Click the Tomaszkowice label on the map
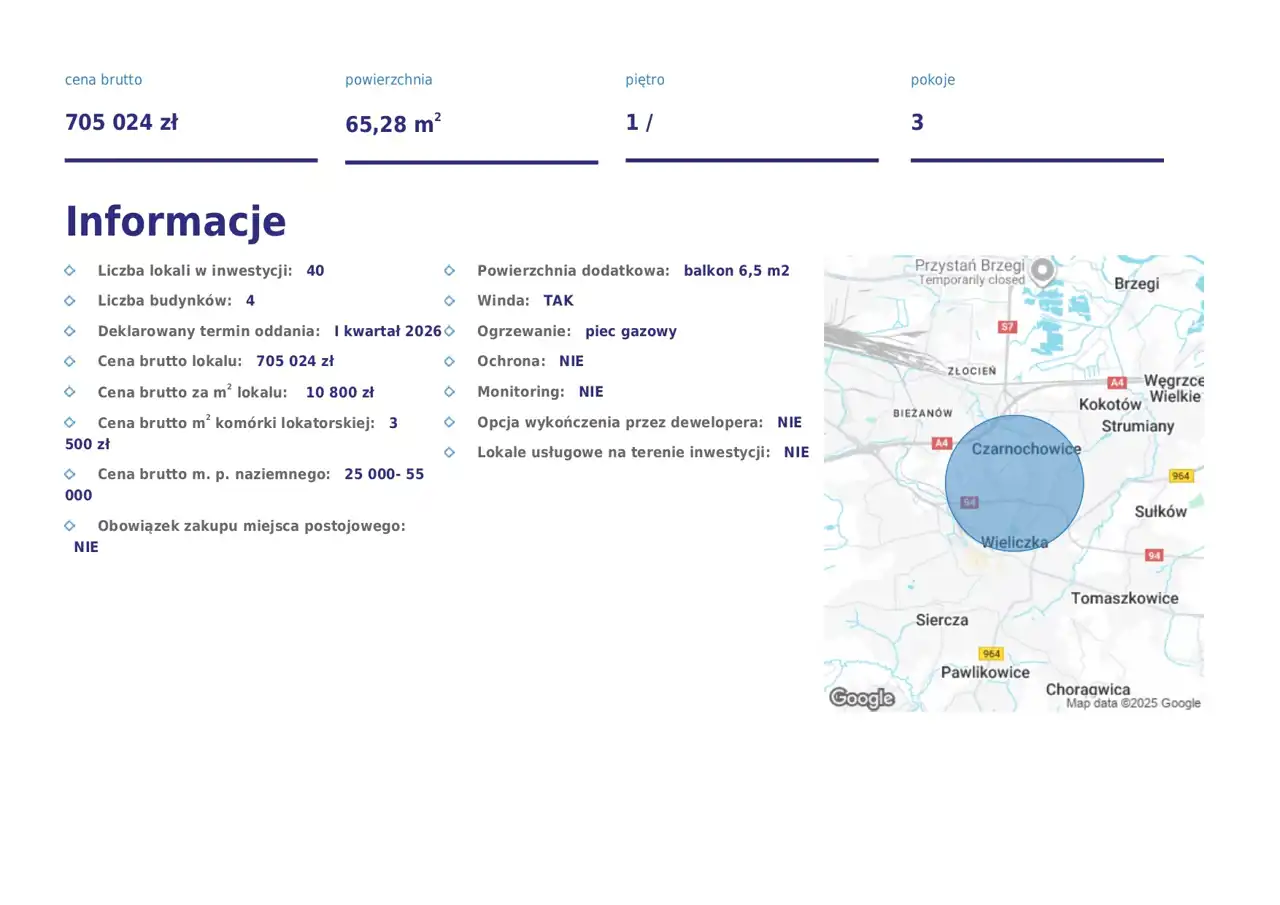1280x905 pixels. tap(1124, 598)
